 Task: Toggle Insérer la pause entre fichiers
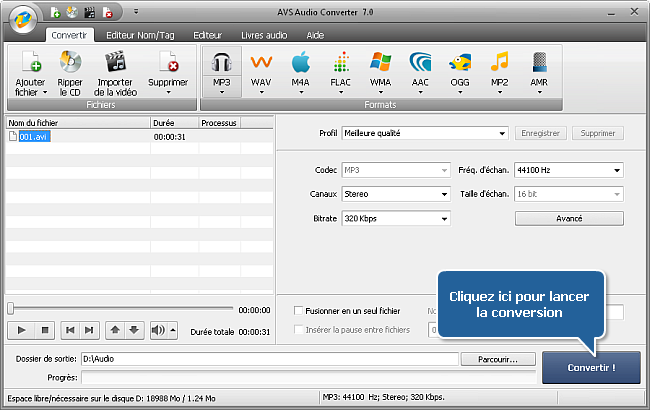click(298, 330)
